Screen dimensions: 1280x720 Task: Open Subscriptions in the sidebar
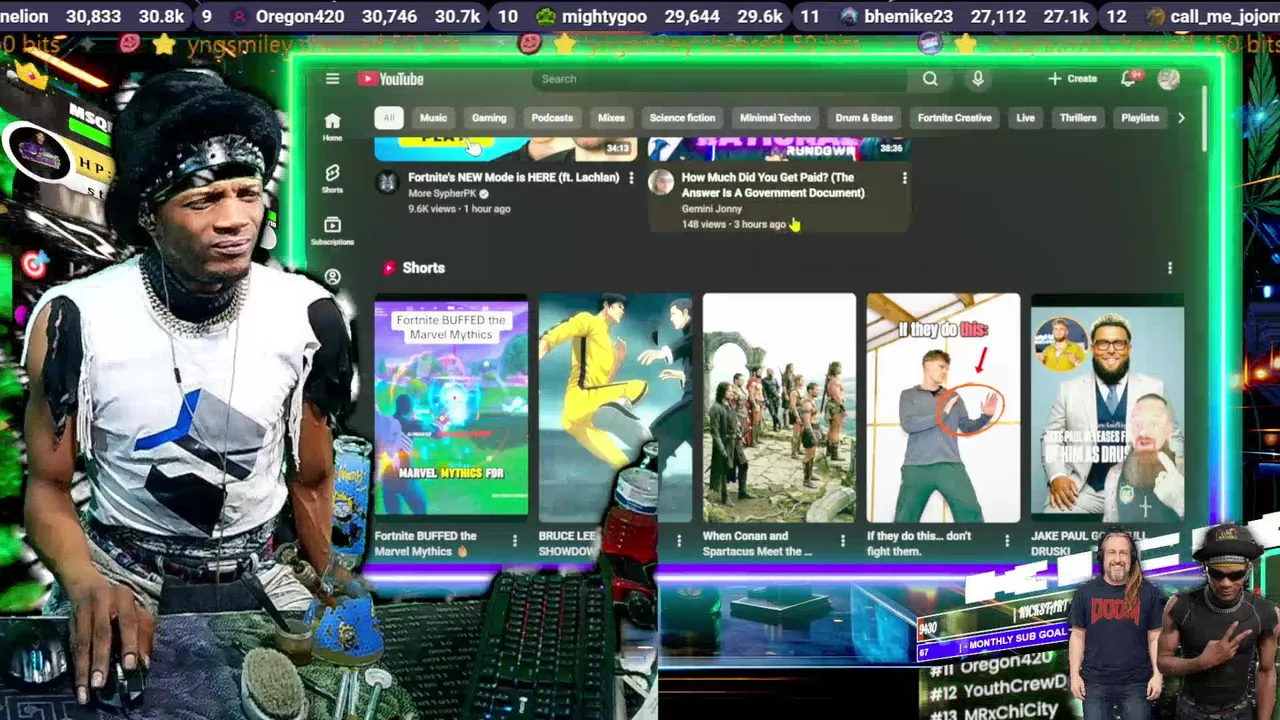(x=332, y=232)
